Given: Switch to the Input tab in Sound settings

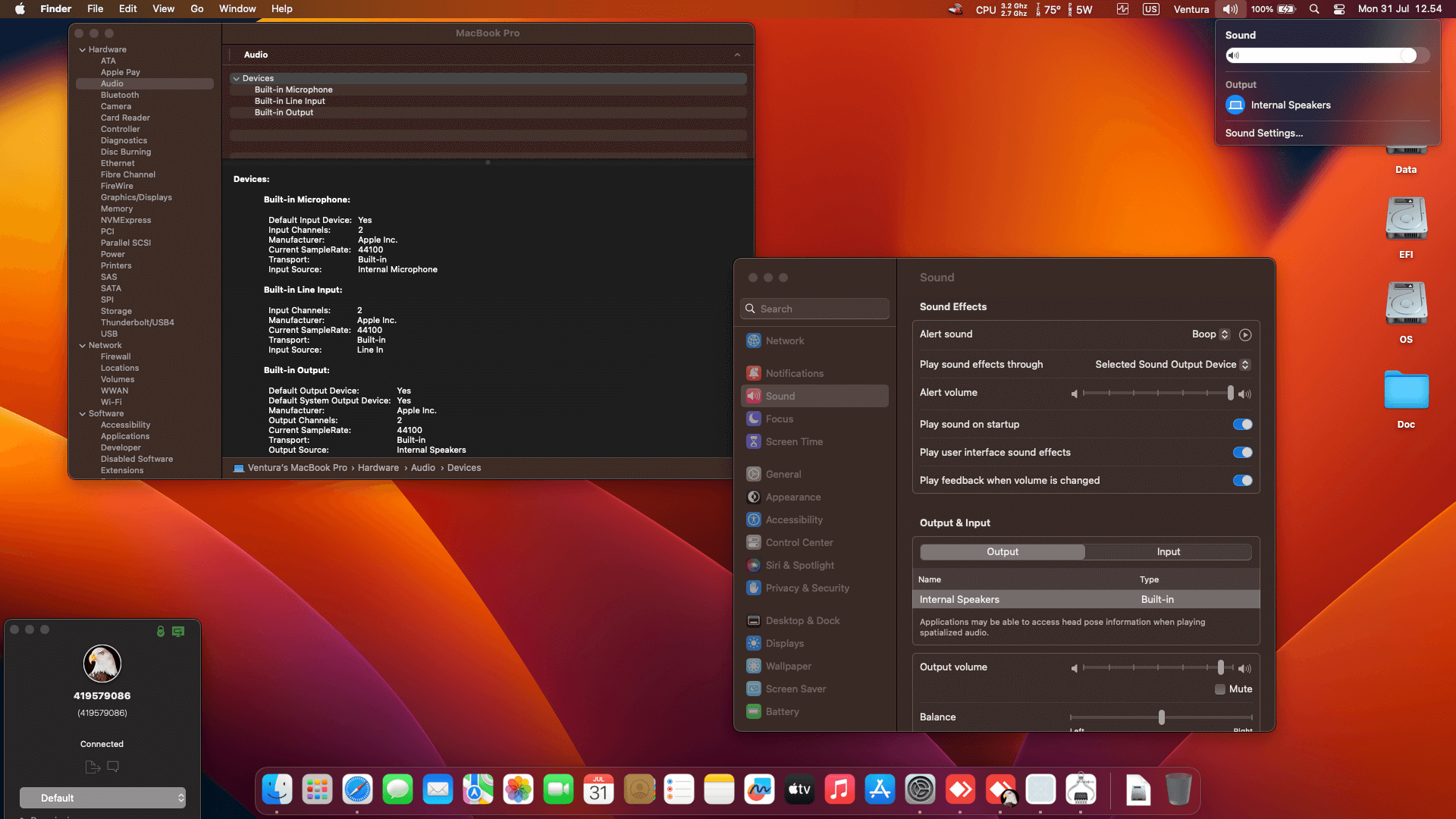Looking at the screenshot, I should pyautogui.click(x=1168, y=551).
